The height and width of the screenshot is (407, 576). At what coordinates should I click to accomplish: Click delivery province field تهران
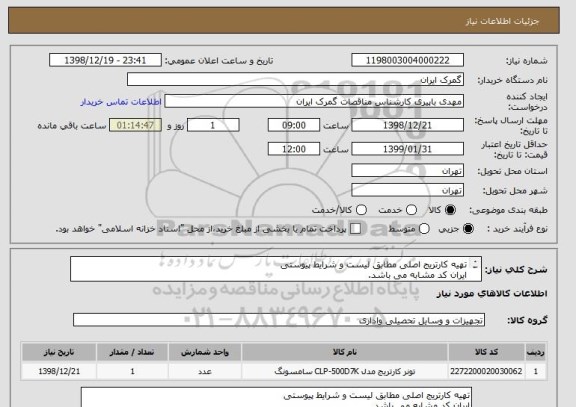pos(407,171)
